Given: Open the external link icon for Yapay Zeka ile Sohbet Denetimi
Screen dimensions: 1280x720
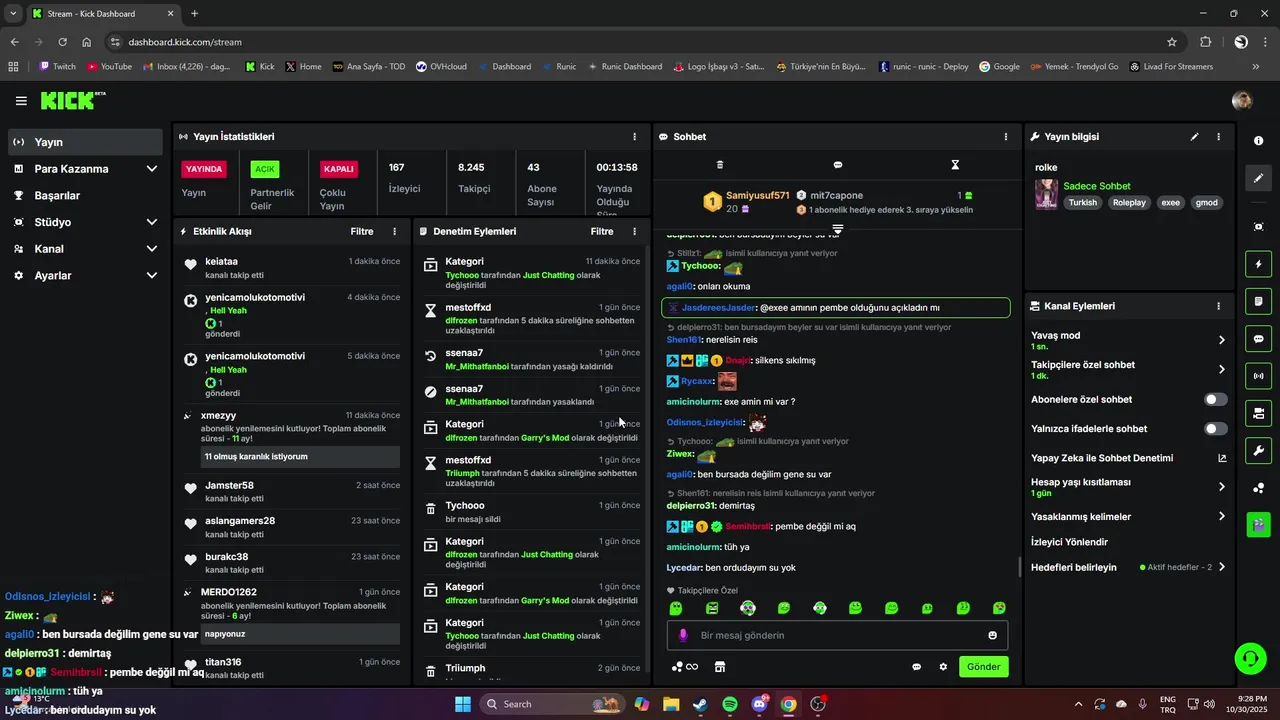Looking at the screenshot, I should (x=1222, y=458).
